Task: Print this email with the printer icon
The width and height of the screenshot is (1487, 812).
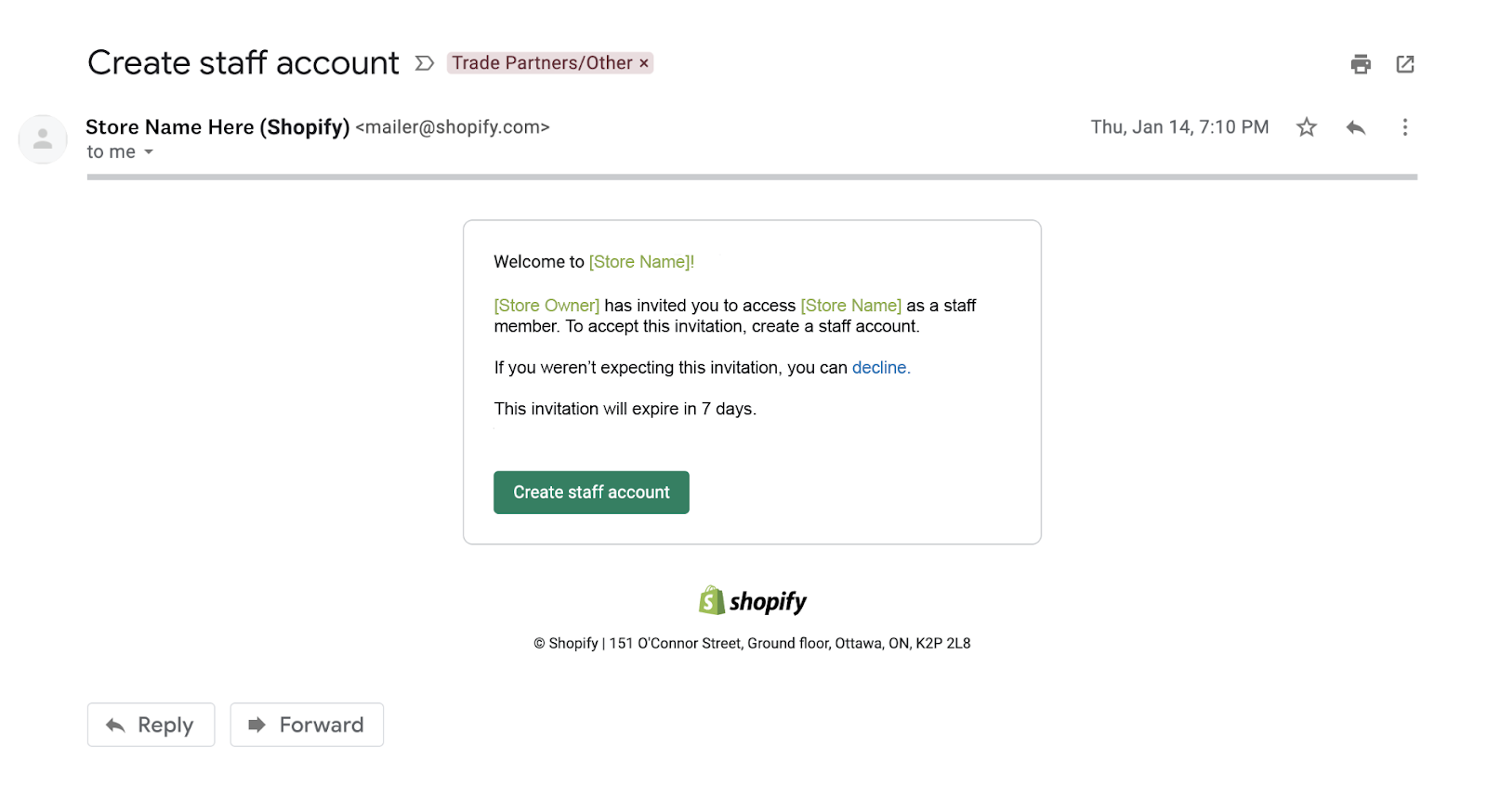Action: point(1361,64)
